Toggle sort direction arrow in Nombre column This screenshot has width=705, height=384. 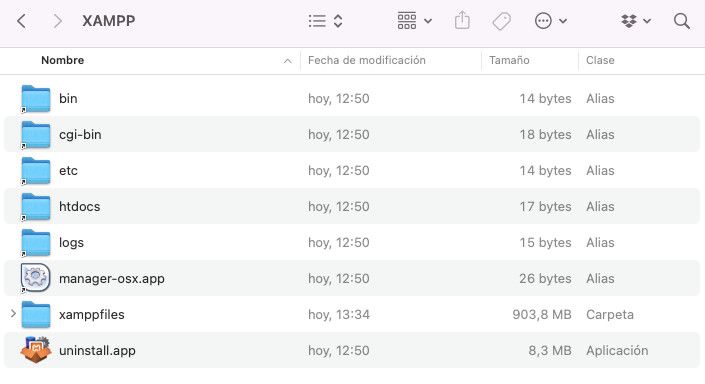click(288, 61)
